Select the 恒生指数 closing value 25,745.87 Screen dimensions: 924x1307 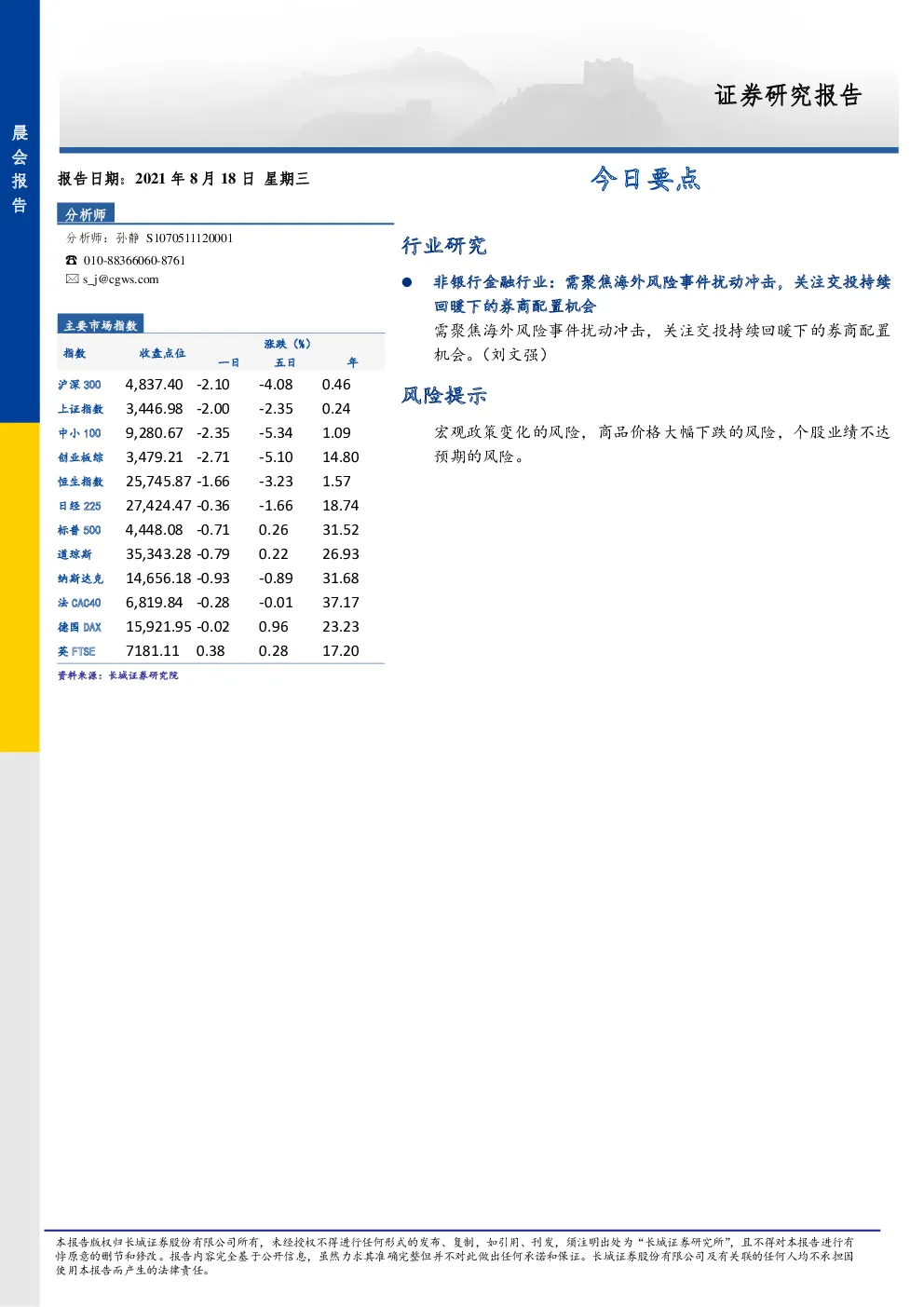point(158,482)
